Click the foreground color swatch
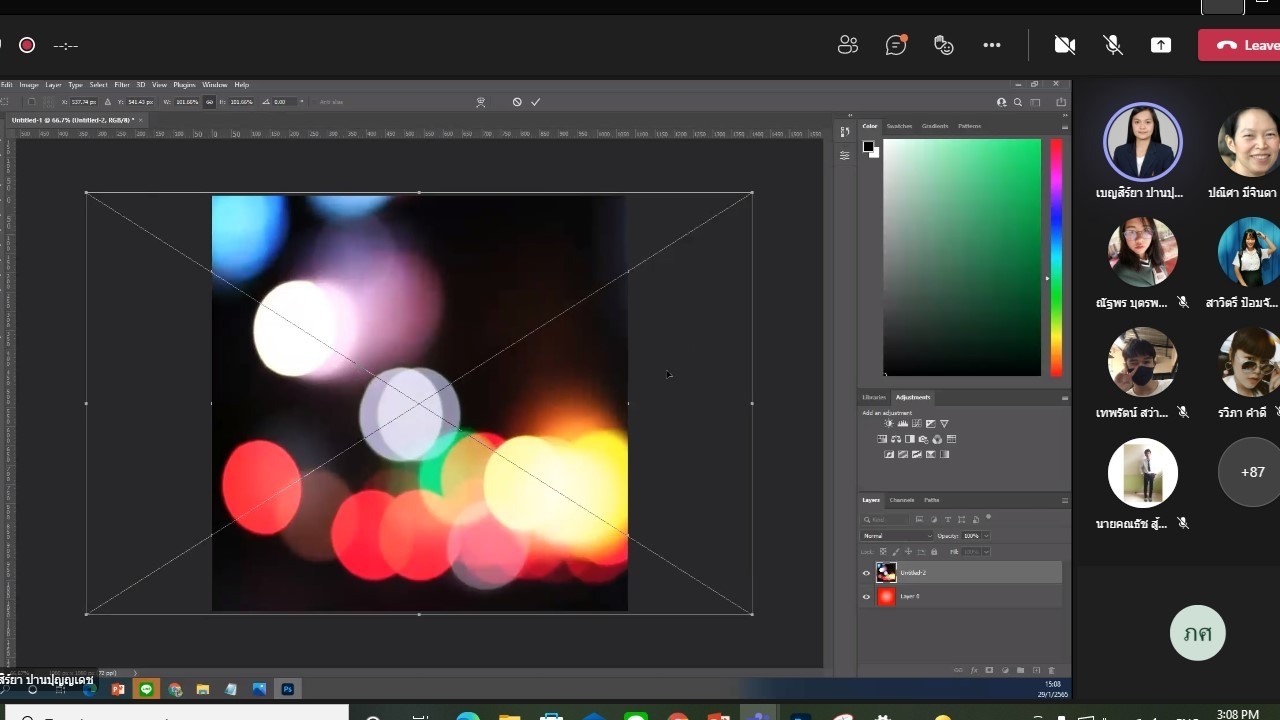Viewport: 1280px width, 720px height. [868, 146]
